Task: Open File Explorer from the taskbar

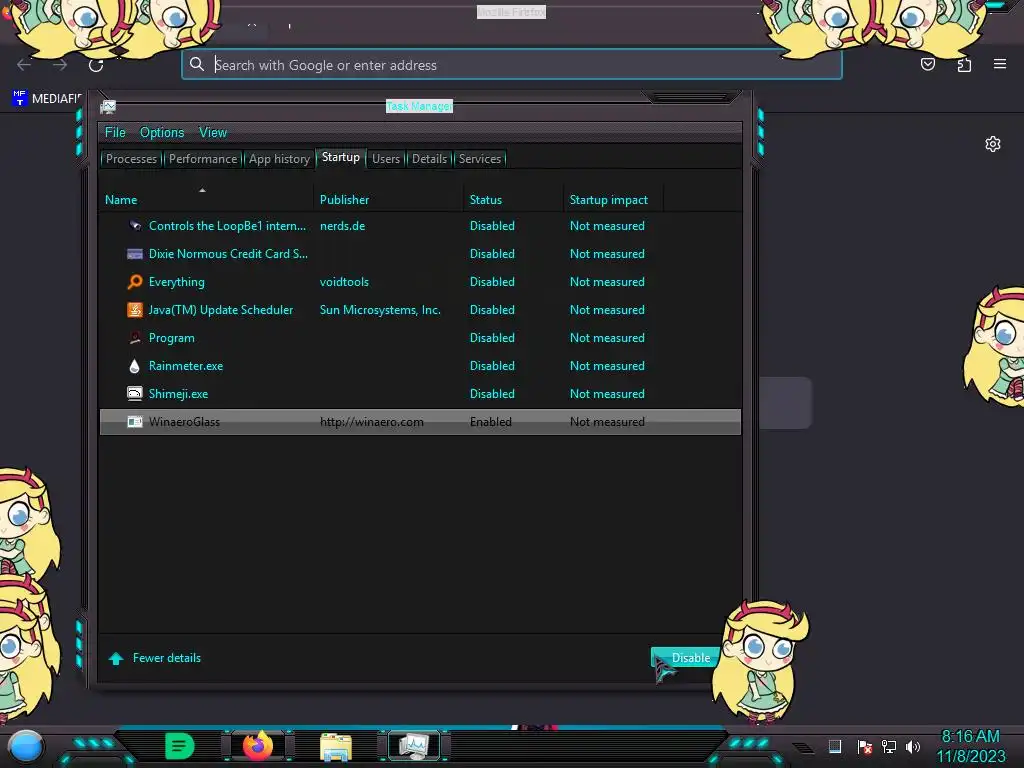Action: (x=336, y=746)
